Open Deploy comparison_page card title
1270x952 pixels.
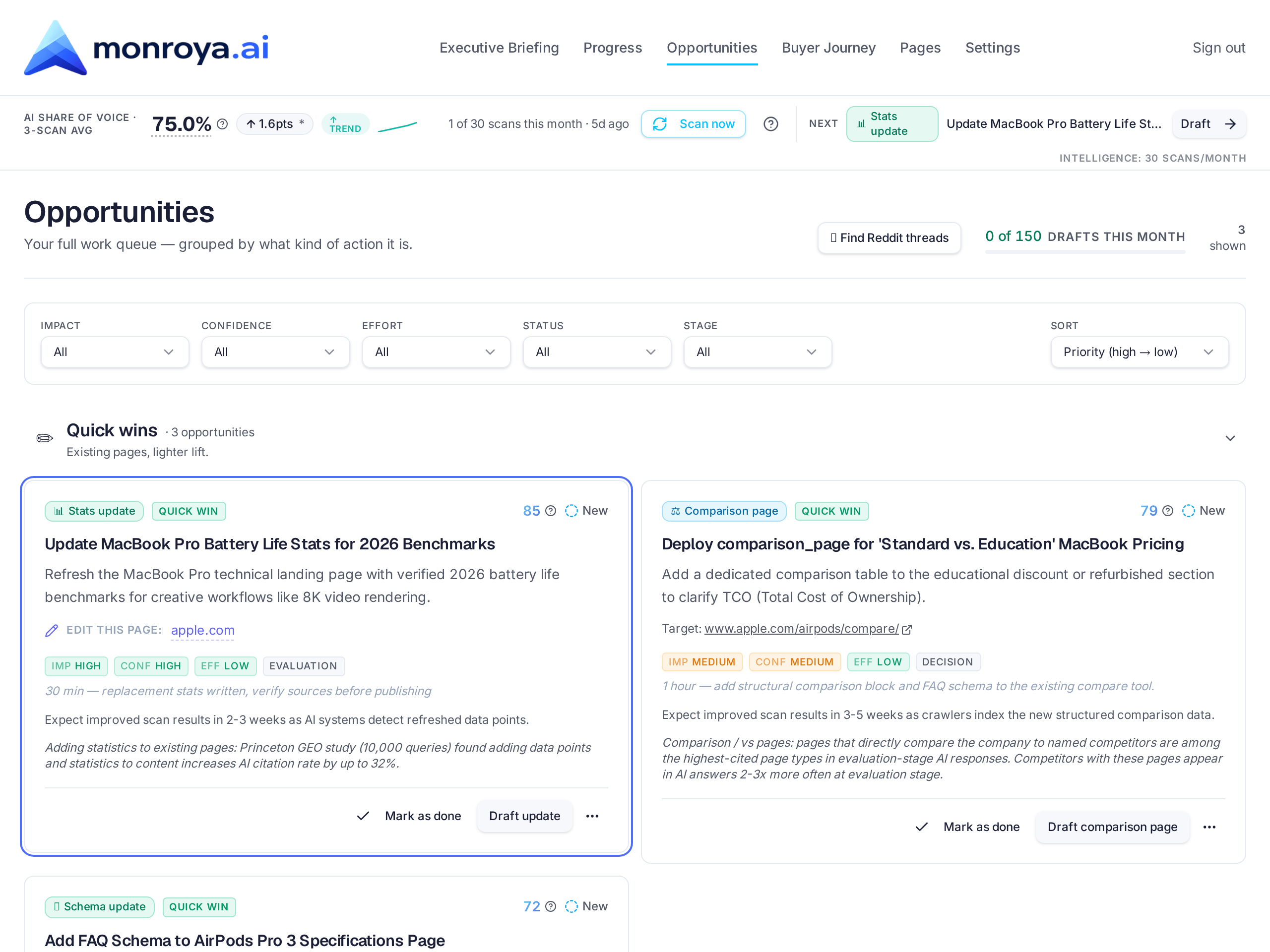[x=923, y=544]
